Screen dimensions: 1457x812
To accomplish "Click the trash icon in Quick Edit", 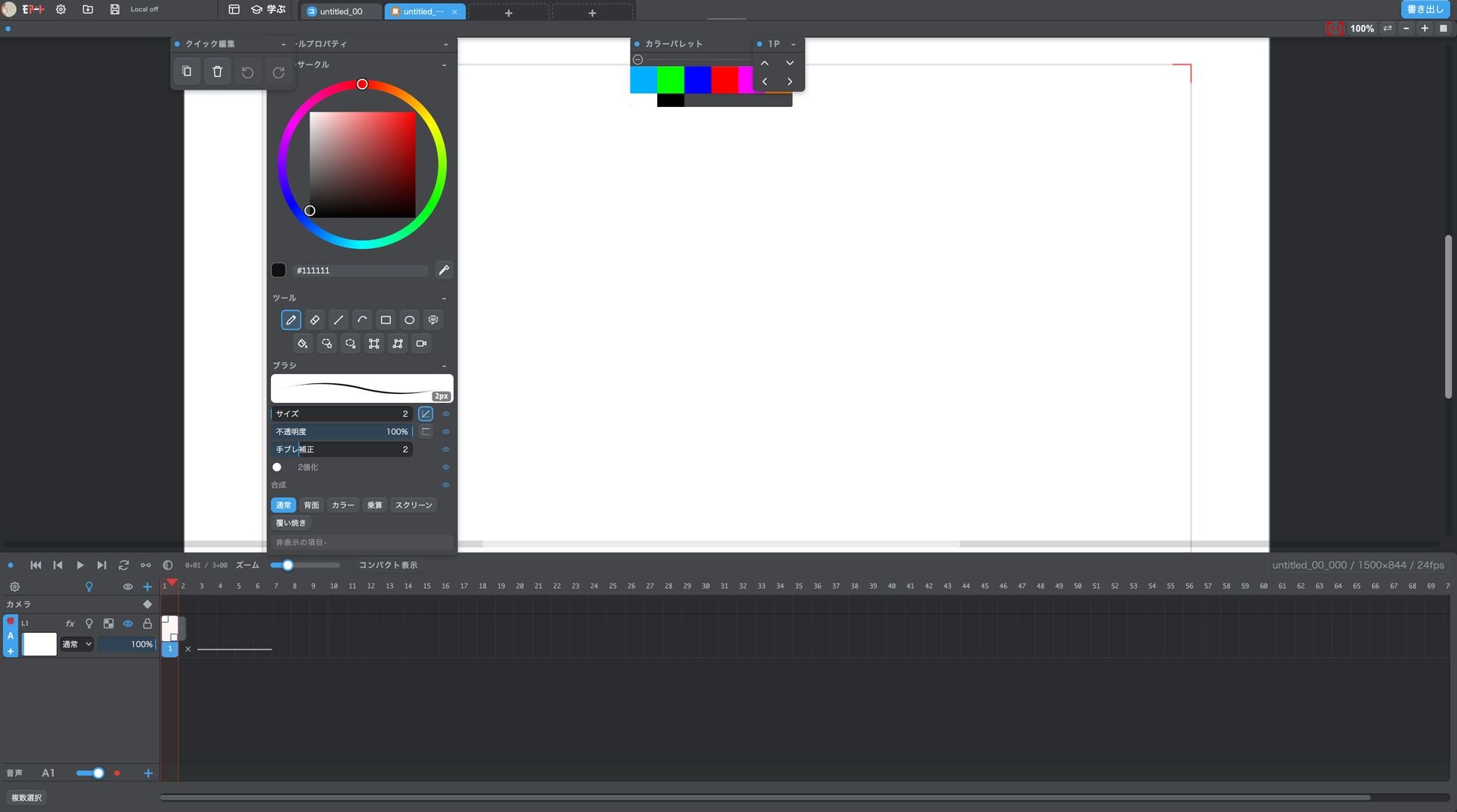I will [x=218, y=71].
